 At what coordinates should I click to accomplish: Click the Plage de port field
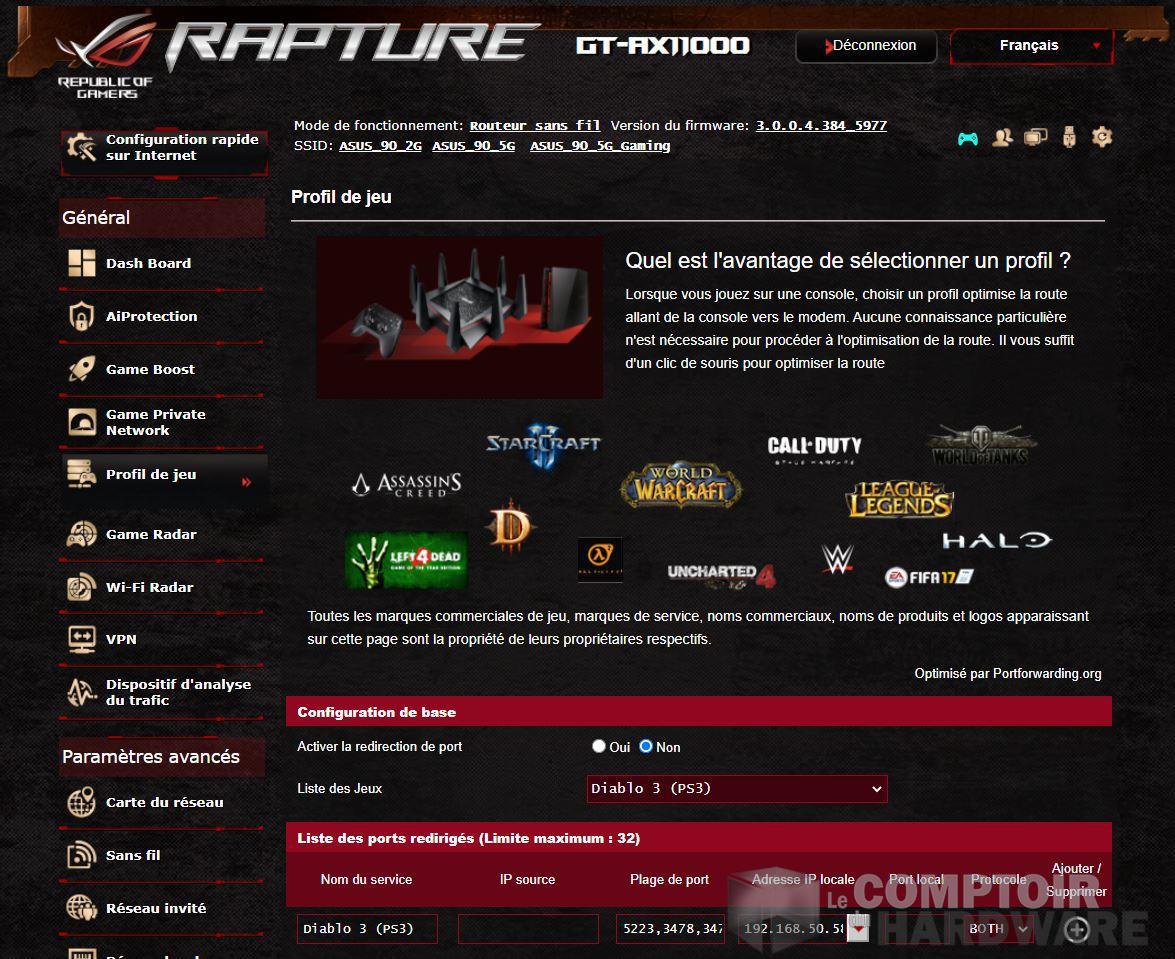point(671,929)
